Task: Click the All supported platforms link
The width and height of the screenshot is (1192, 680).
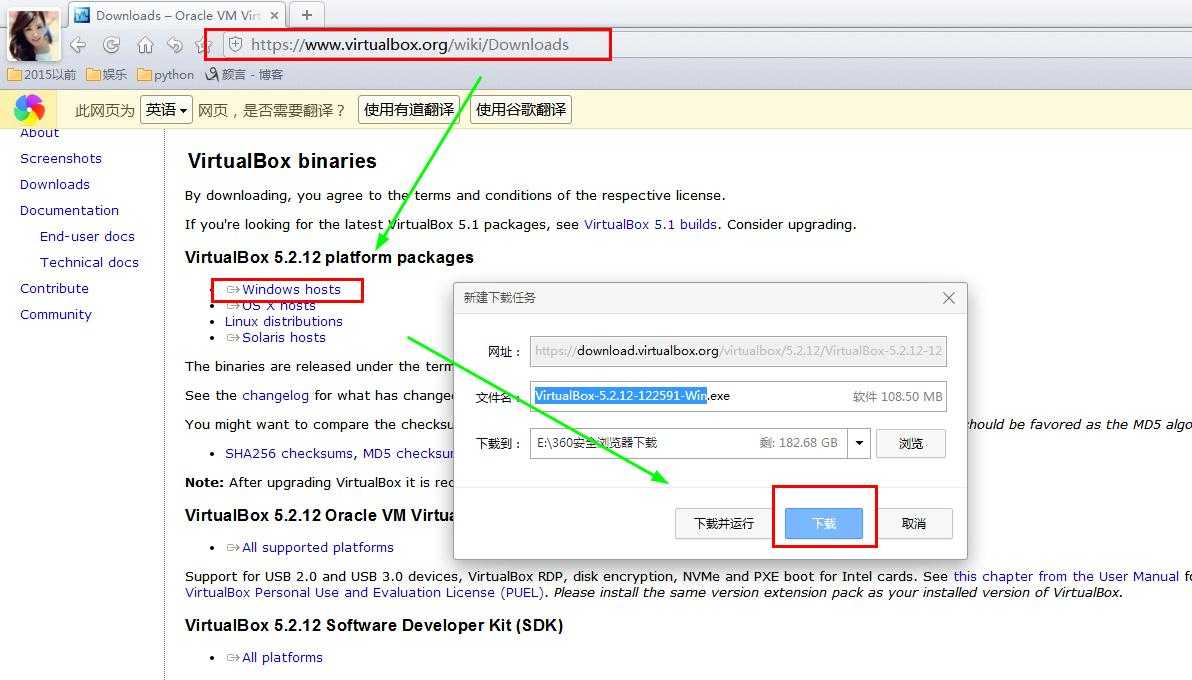Action: [310, 547]
